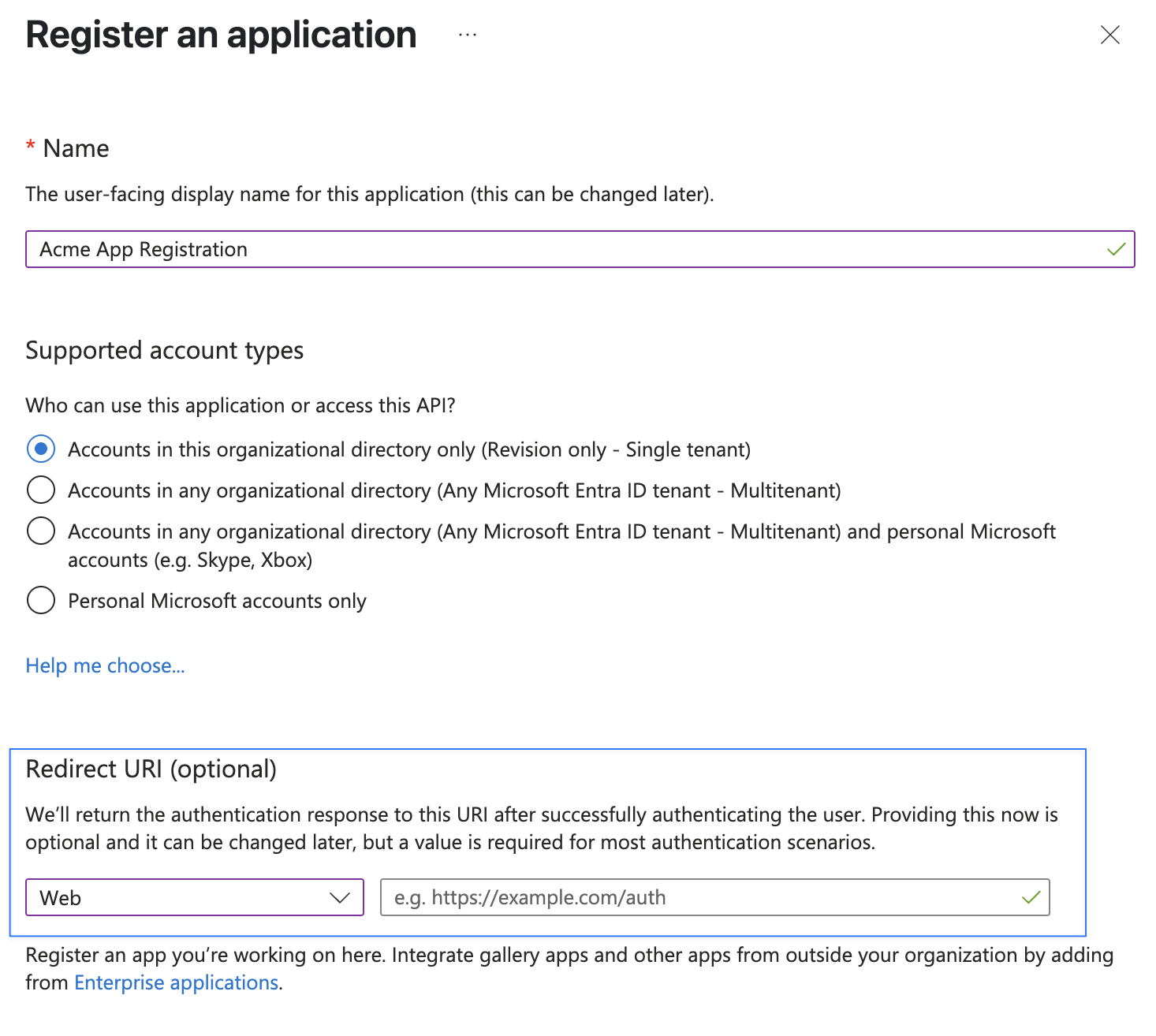Click the green checkmark in the Name field
The image size is (1156, 1036).
[1116, 249]
